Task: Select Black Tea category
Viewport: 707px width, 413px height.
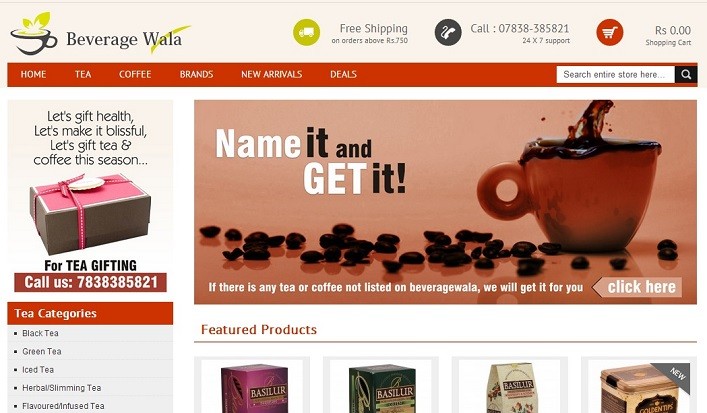Action: (x=40, y=333)
